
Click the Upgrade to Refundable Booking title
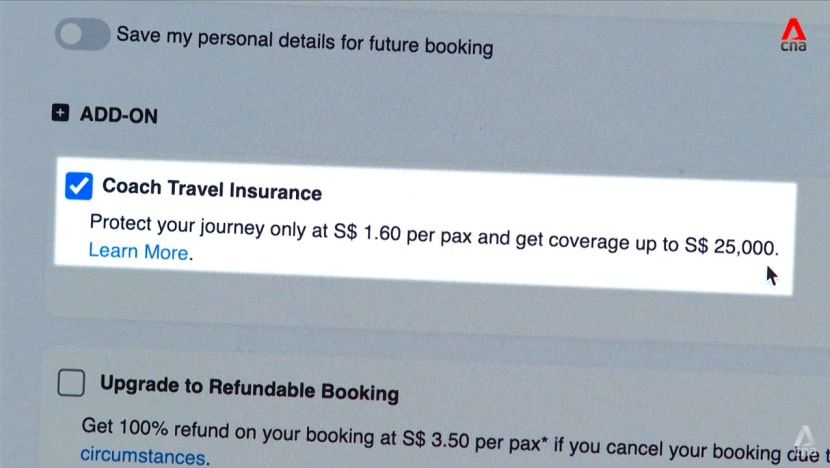click(x=249, y=389)
